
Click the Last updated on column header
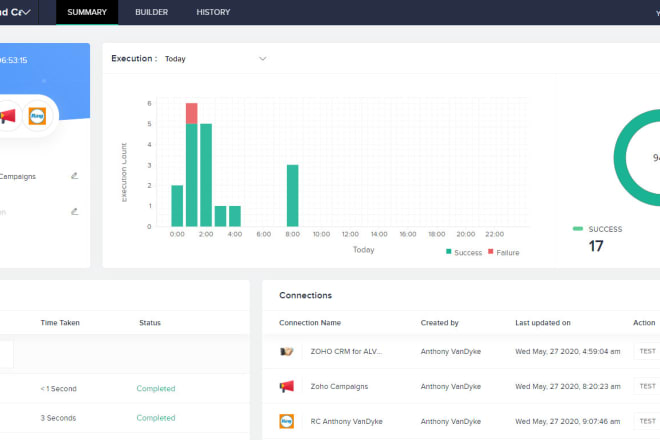543,323
